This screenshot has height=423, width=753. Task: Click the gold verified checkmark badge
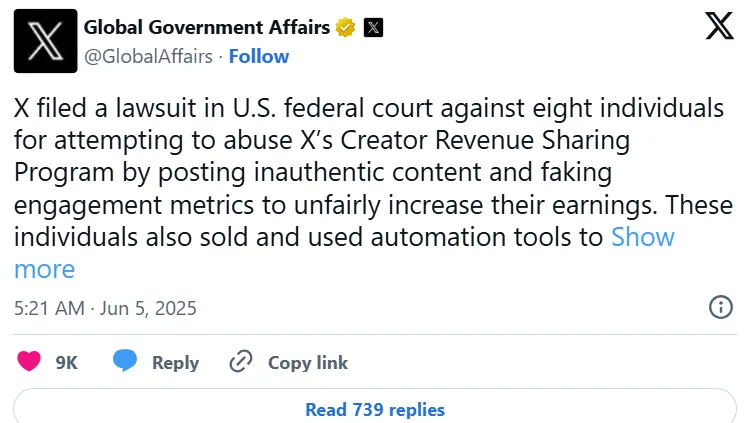345,27
